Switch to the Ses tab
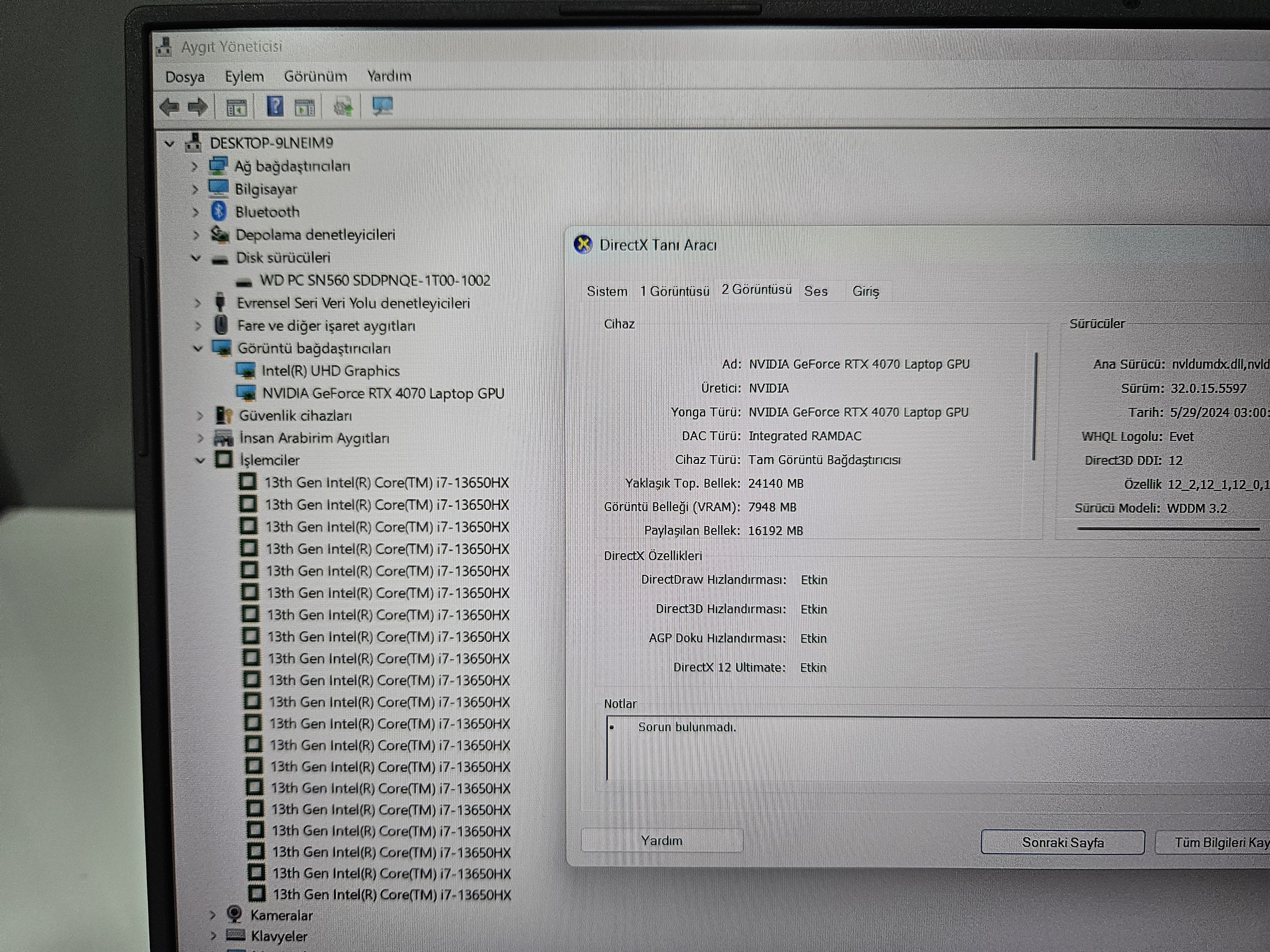The height and width of the screenshot is (952, 1270). click(815, 292)
